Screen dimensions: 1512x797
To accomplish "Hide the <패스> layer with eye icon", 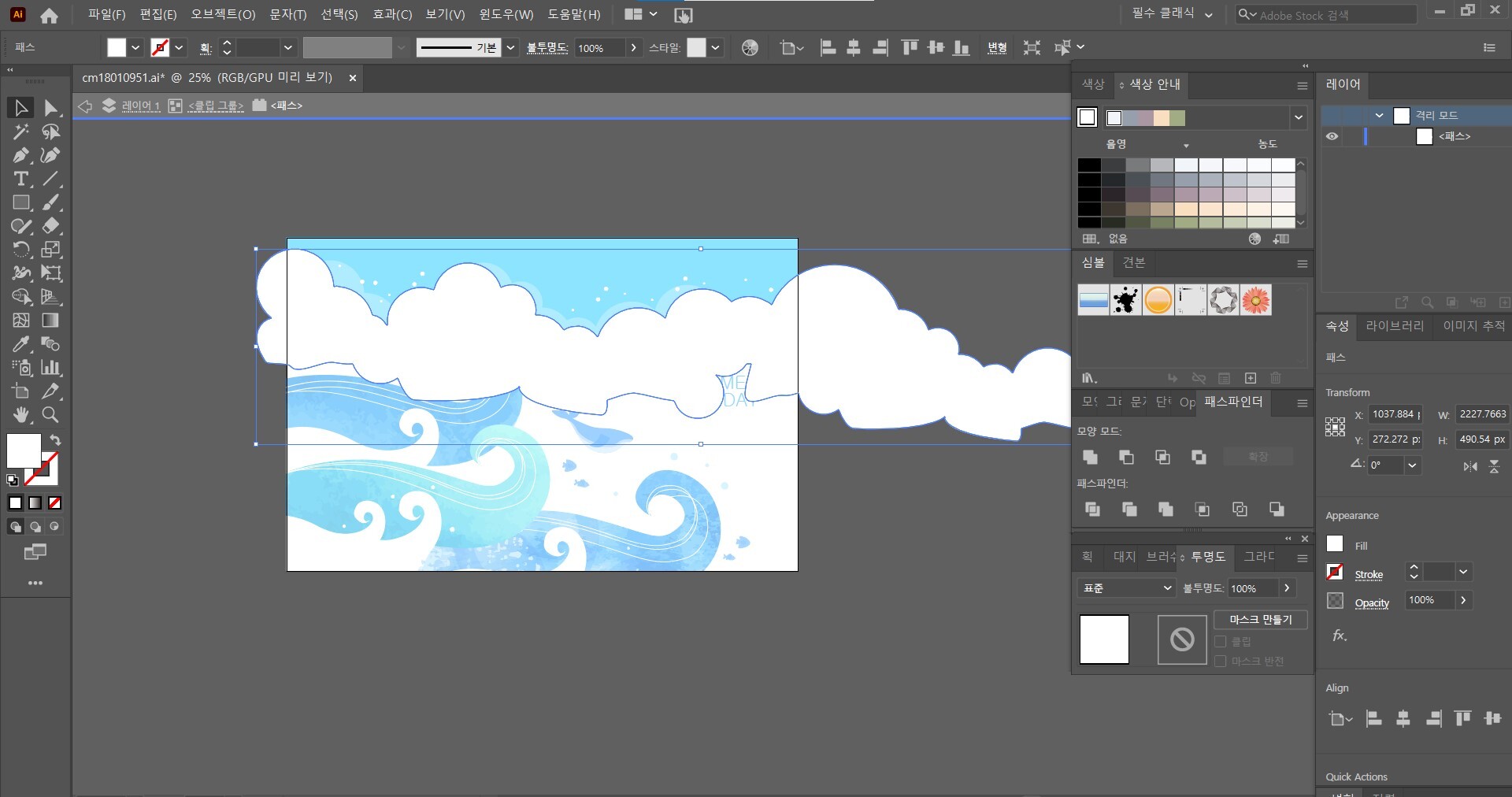I will pyautogui.click(x=1332, y=136).
